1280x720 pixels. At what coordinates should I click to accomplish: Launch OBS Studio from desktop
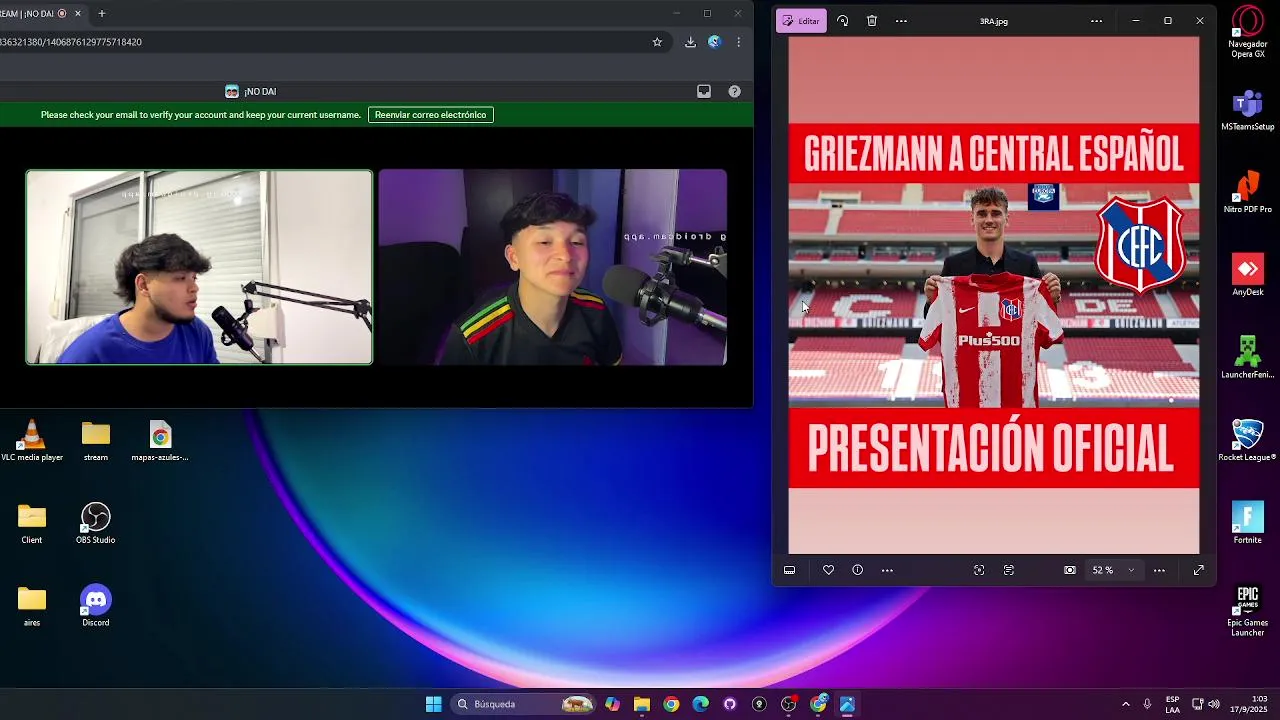pyautogui.click(x=96, y=523)
